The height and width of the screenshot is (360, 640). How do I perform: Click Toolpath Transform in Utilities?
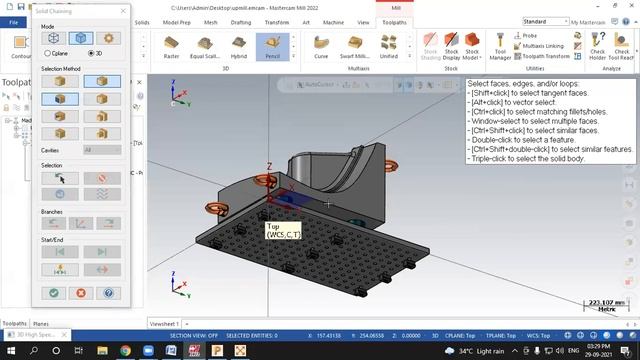click(x=542, y=56)
